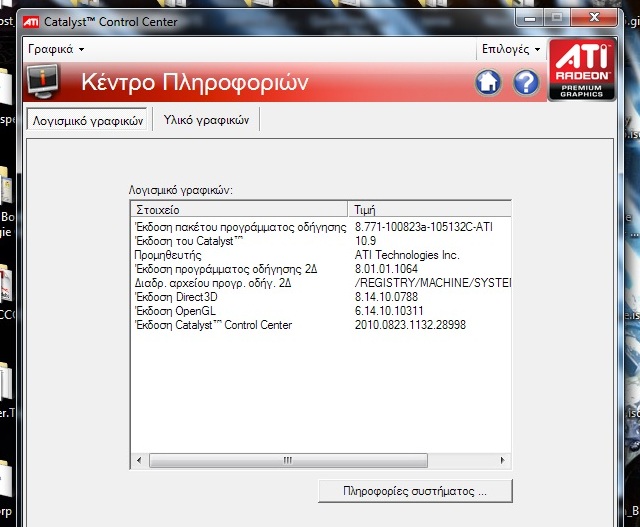Viewport: 640px width, 527px height.
Task: Click the /REGISTRY/MACHINE/SYSTEM path value
Action: (433, 283)
